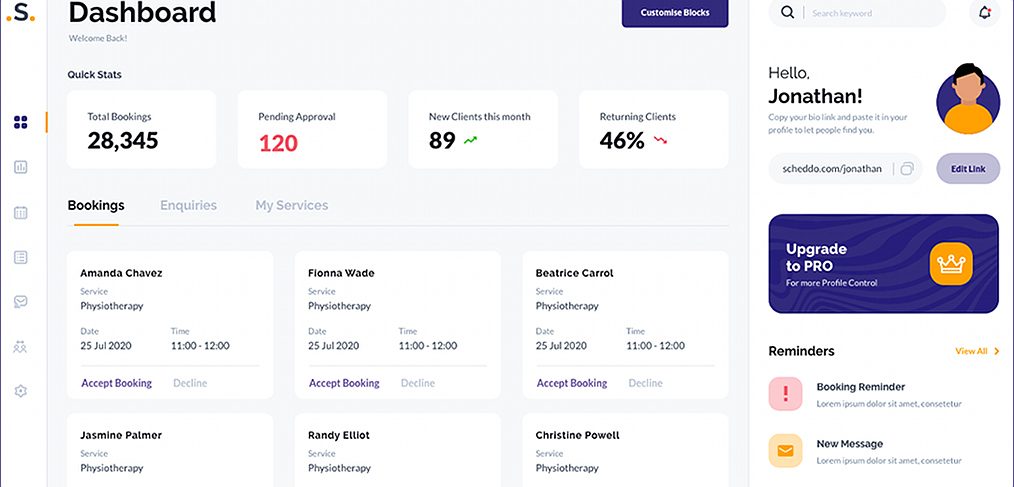Open the settings gear icon in sidebar

click(x=21, y=391)
